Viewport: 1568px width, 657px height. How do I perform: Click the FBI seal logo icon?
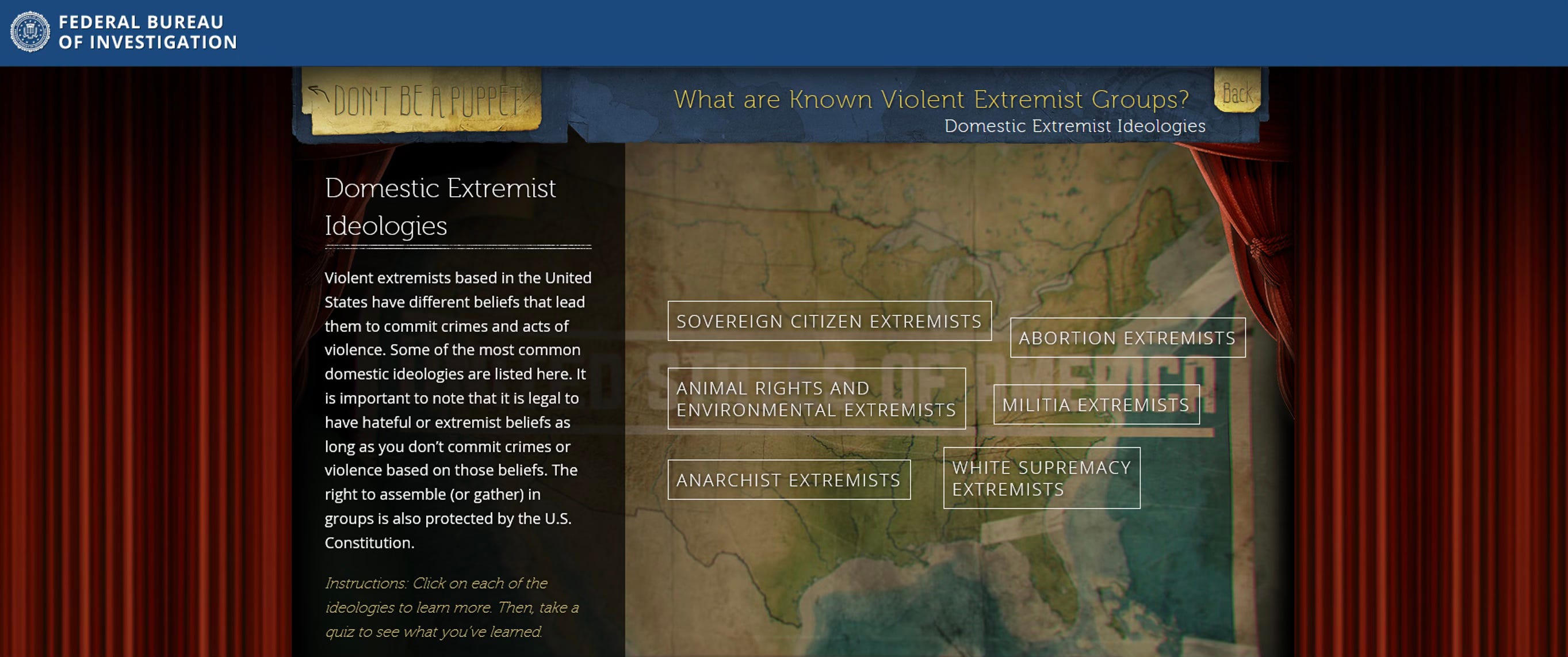tap(30, 32)
